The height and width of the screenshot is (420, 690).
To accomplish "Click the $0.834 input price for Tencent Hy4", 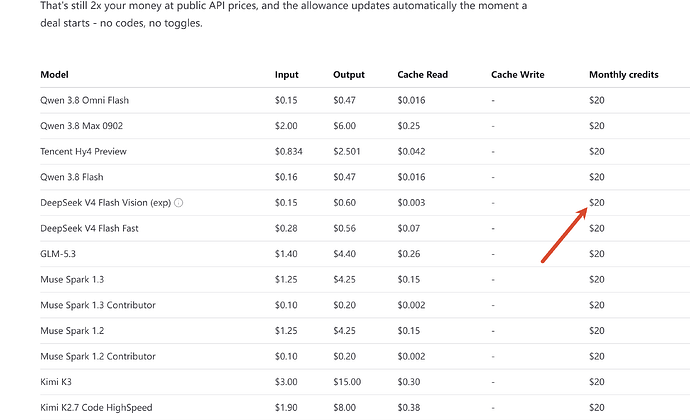I will coord(289,151).
